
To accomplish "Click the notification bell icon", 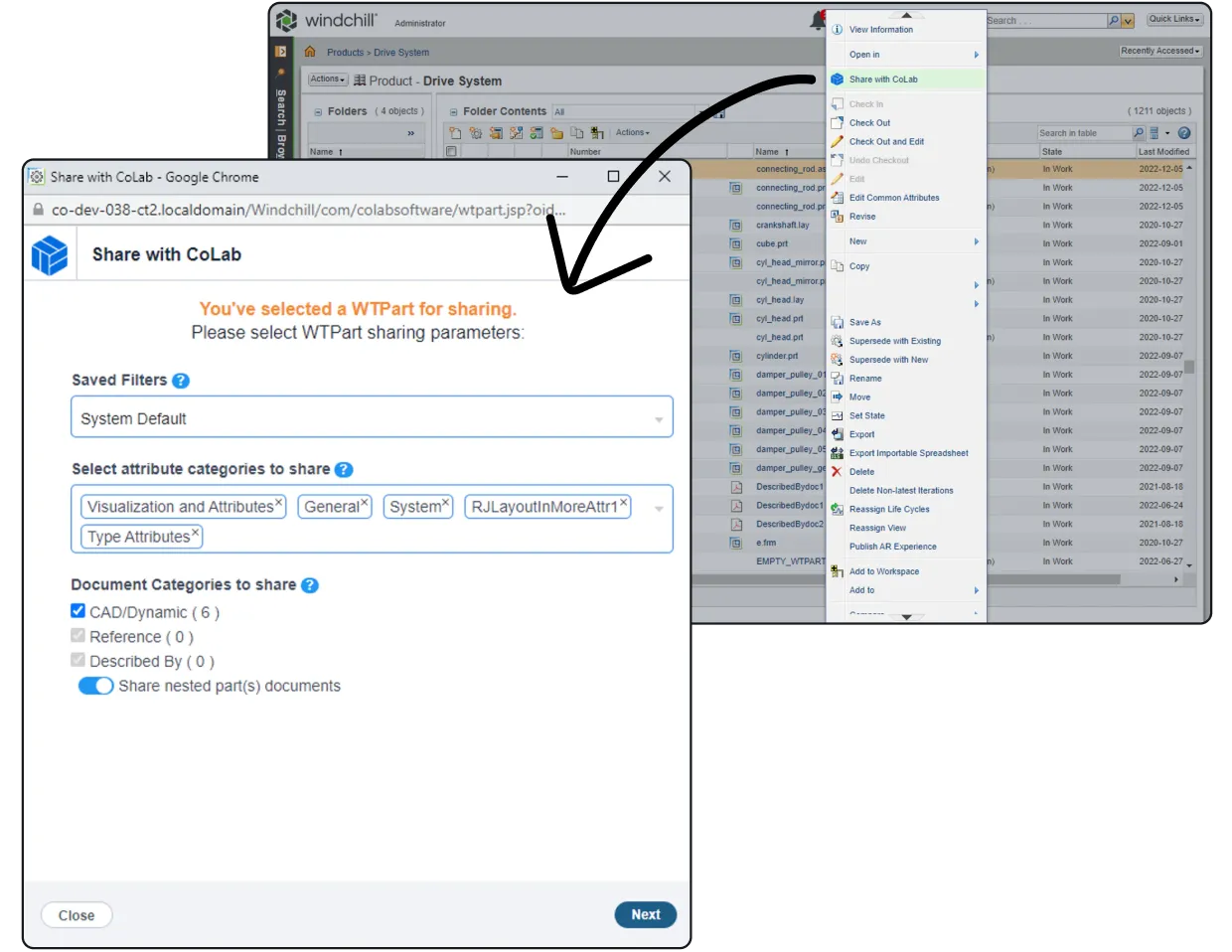I will (x=817, y=19).
